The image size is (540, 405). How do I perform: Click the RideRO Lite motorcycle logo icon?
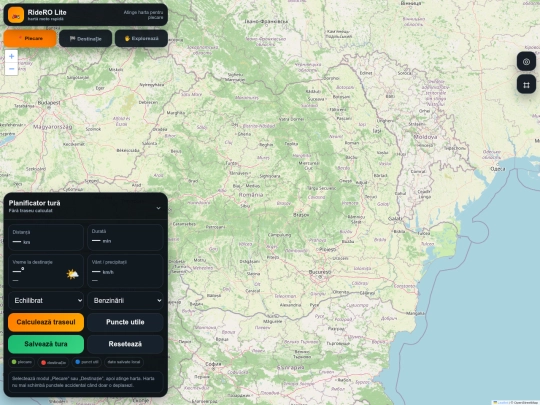pos(16,15)
